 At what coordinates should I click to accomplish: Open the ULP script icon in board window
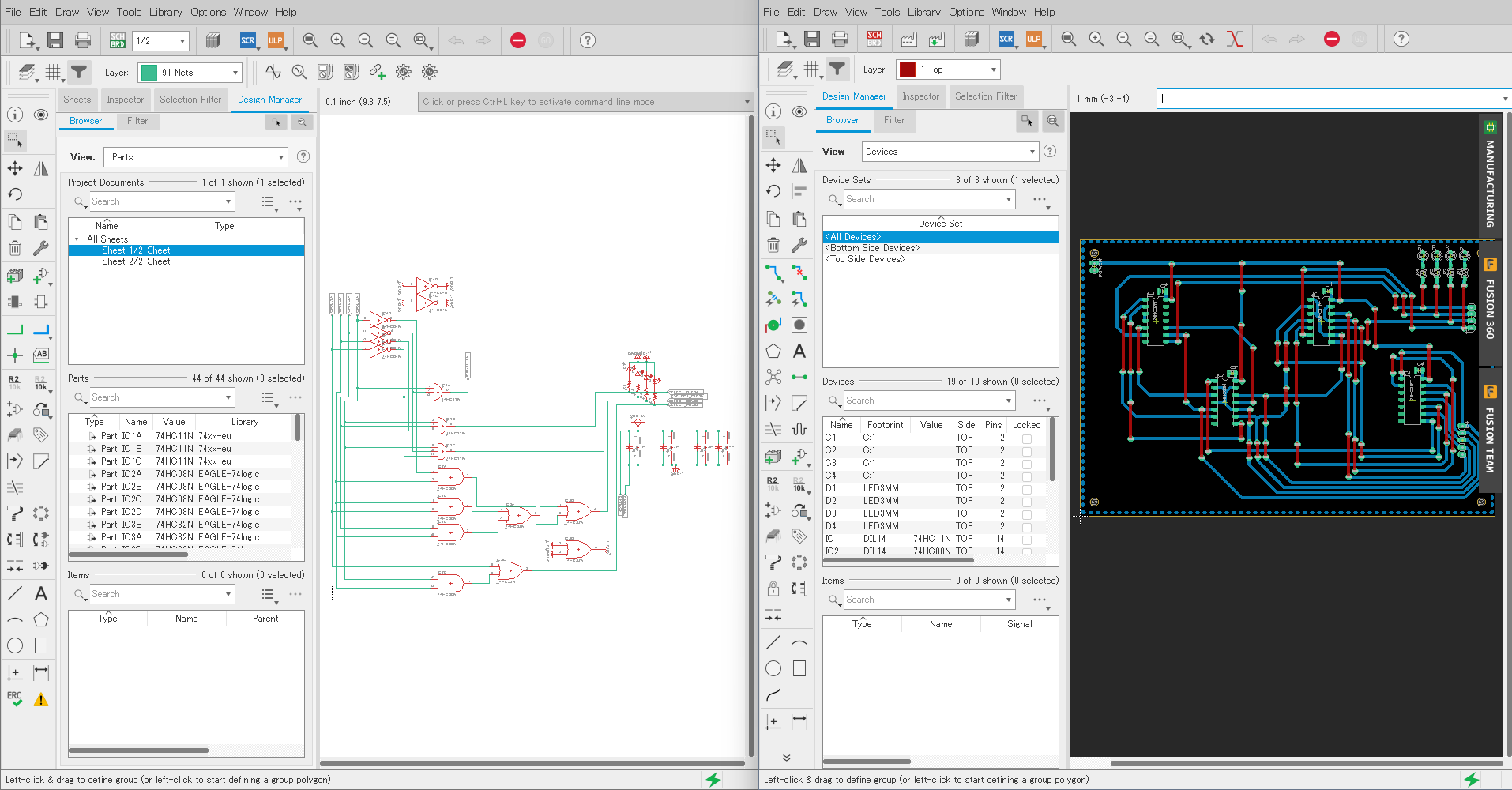tap(1033, 39)
